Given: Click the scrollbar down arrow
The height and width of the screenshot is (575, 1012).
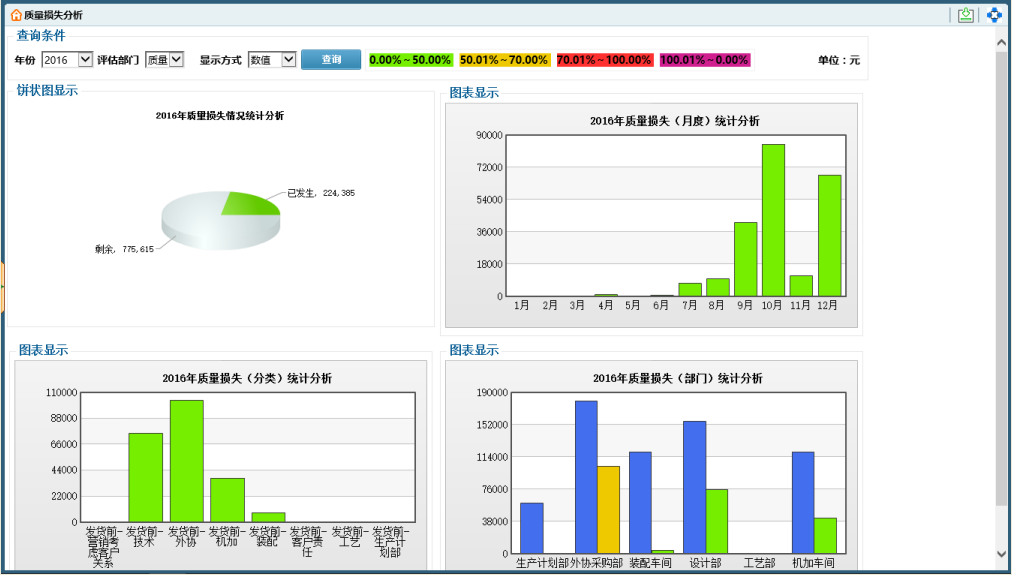Looking at the screenshot, I should pos(1001,553).
